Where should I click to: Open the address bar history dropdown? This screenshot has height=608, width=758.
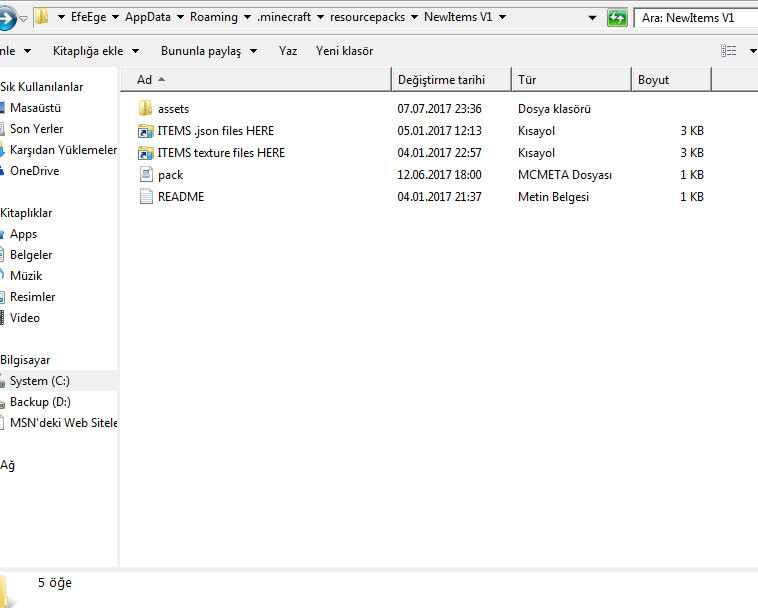click(x=592, y=18)
